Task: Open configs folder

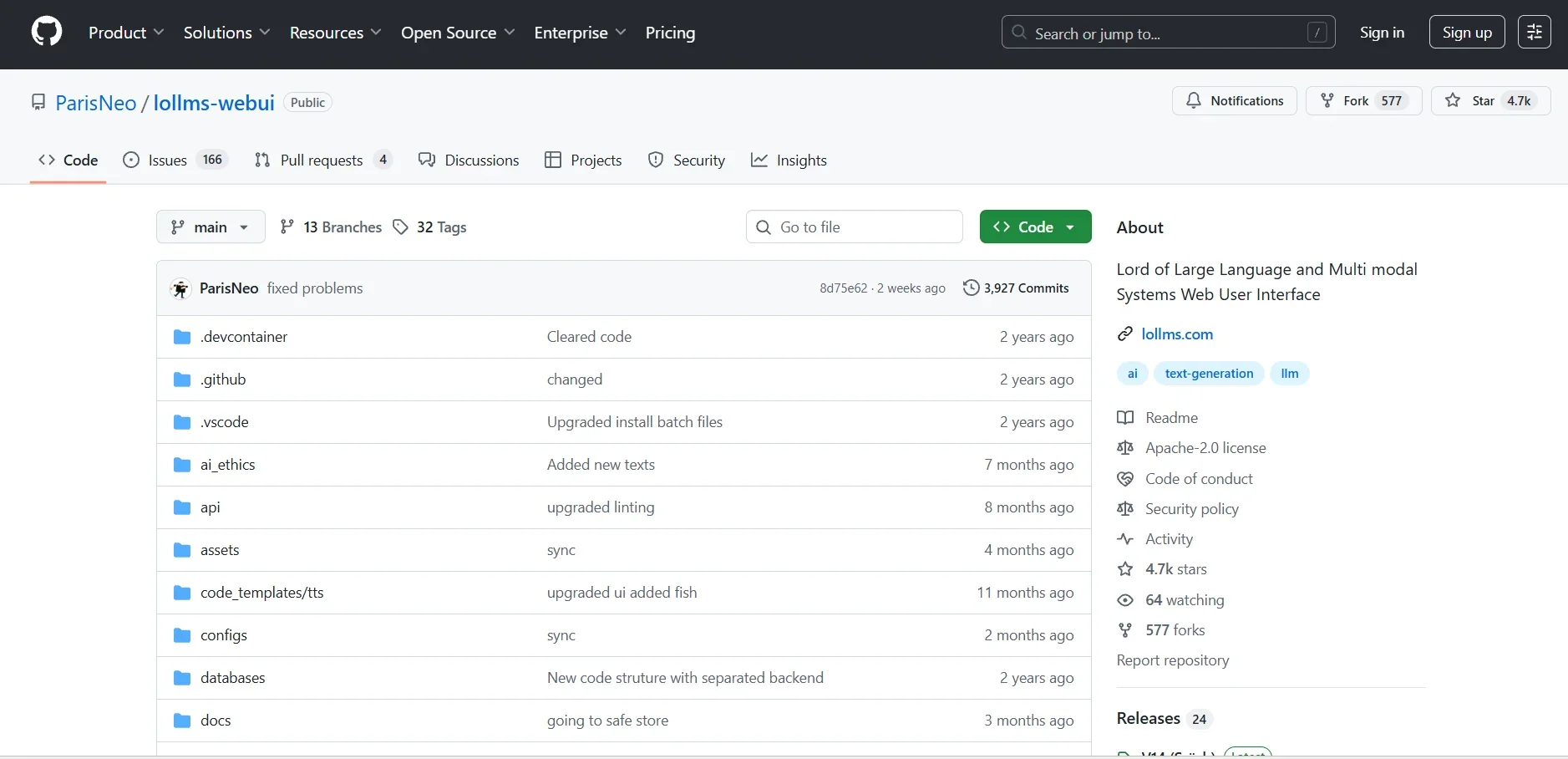Action: 224,635
